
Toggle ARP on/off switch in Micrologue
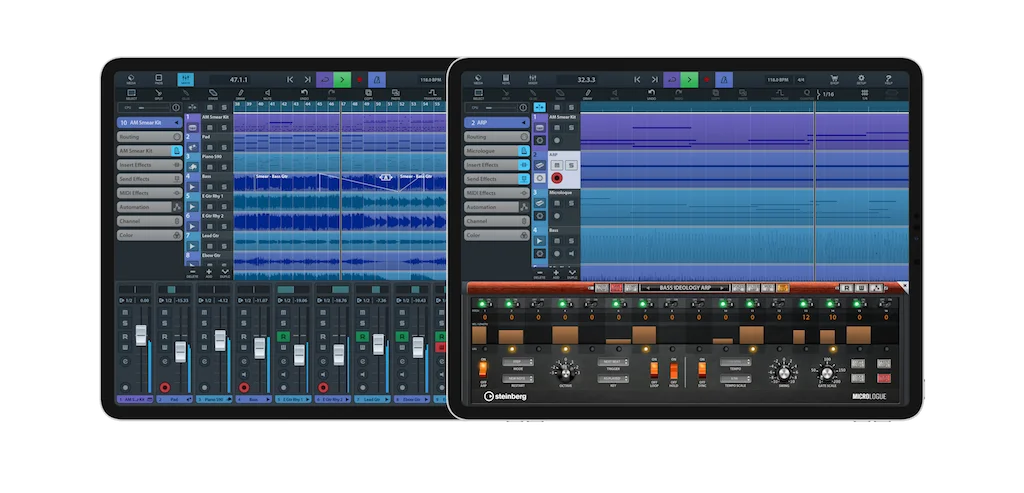(x=483, y=370)
